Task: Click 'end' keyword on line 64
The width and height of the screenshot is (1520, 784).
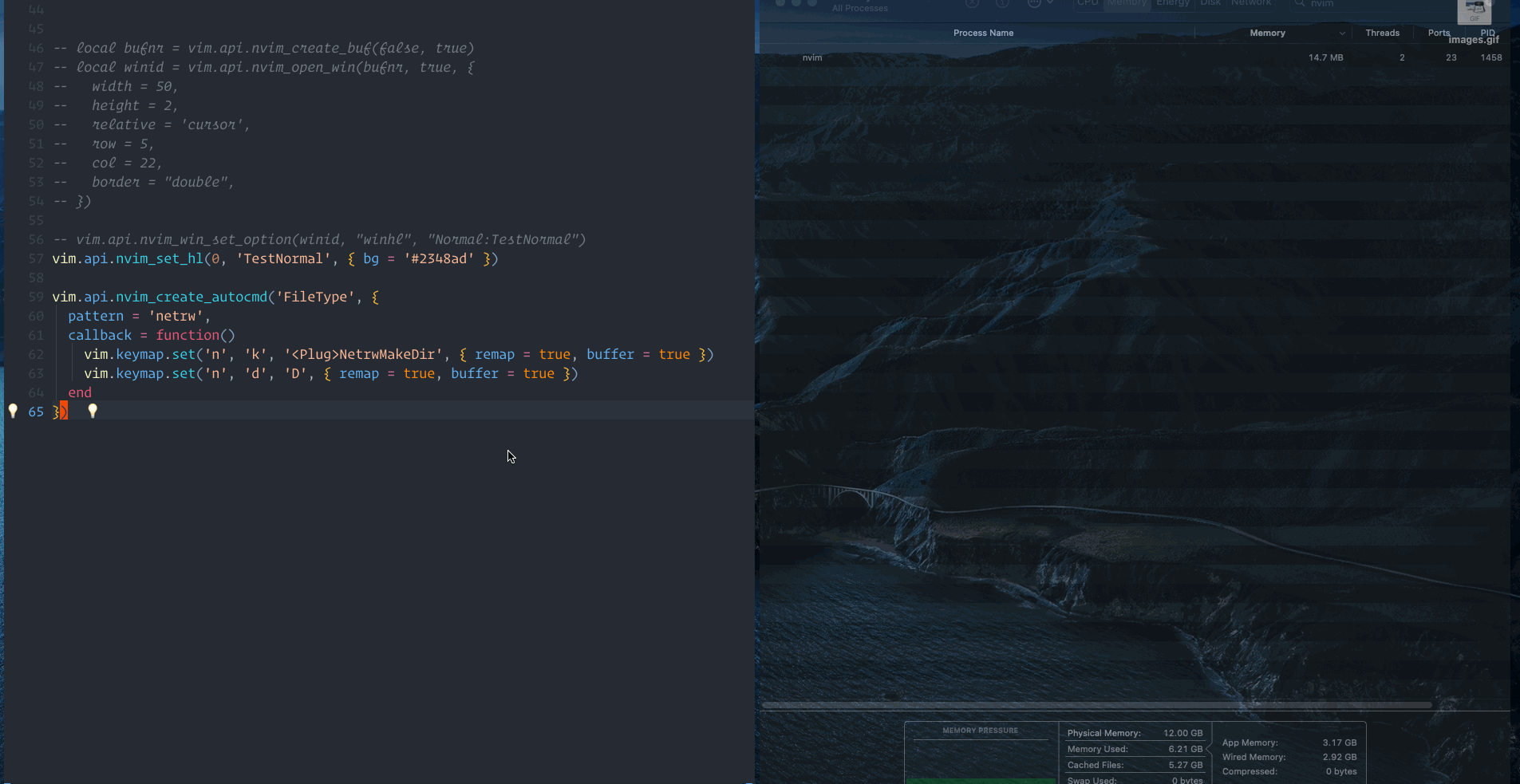Action: pos(80,392)
